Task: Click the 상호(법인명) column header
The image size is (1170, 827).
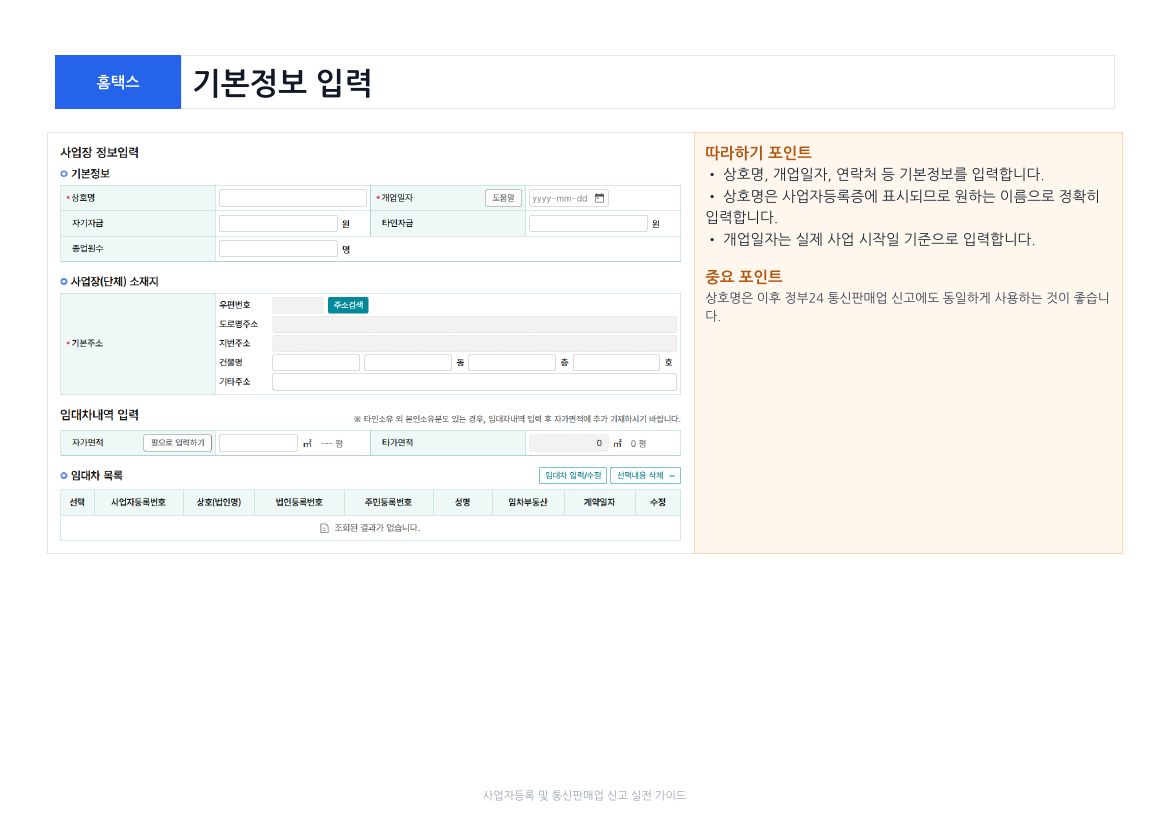Action: (x=219, y=502)
